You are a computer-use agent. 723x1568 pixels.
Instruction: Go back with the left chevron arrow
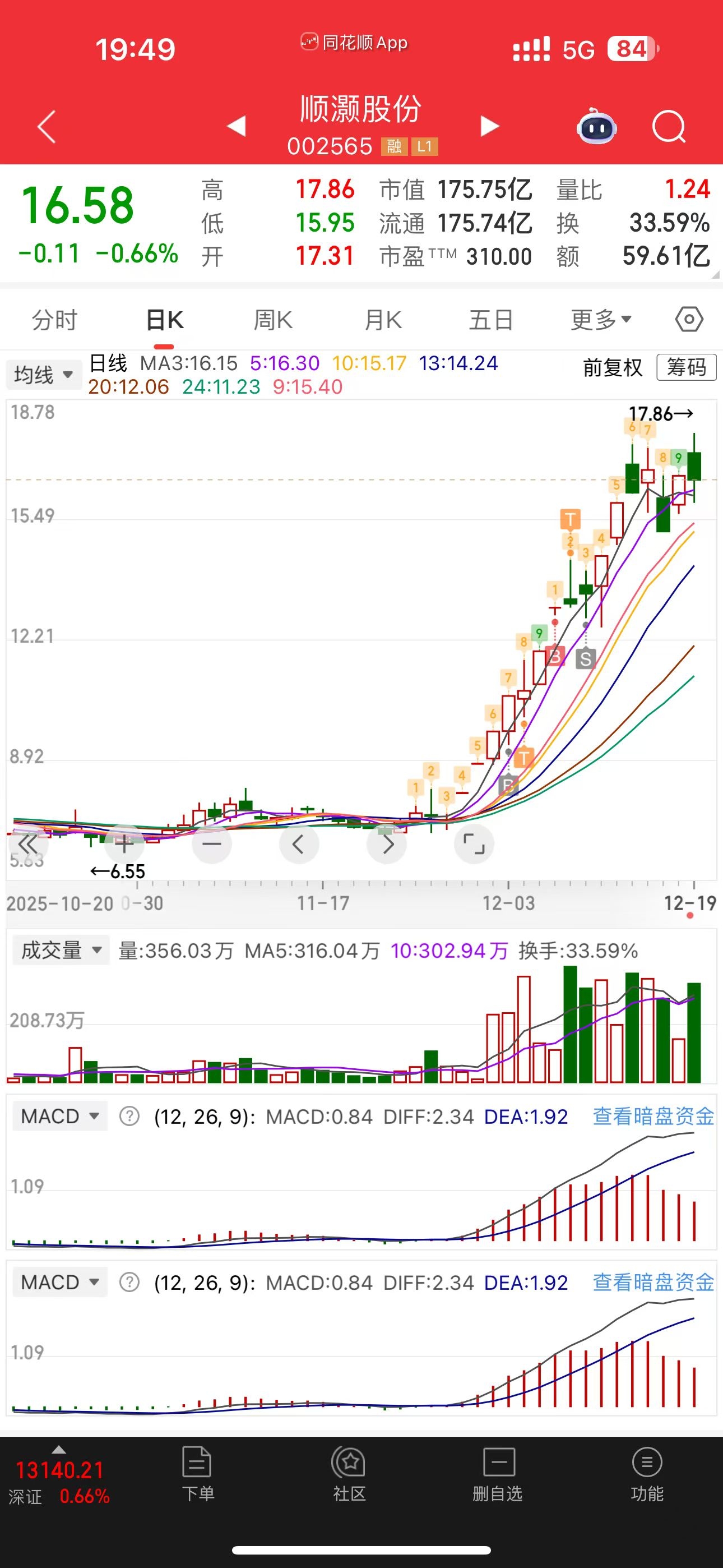tap(47, 127)
